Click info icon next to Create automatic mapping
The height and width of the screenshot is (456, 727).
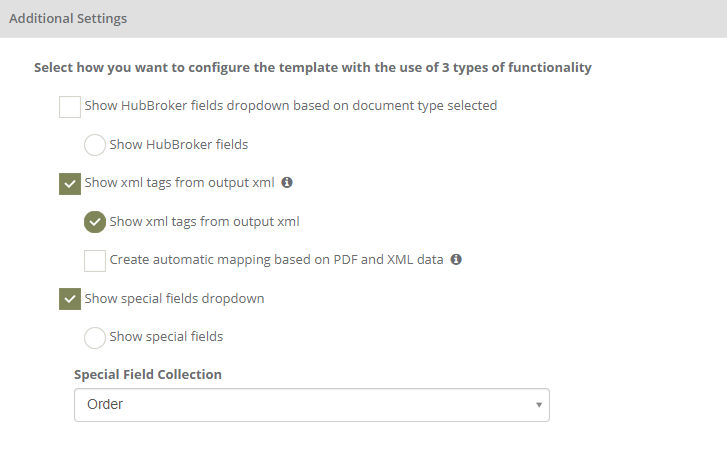click(456, 260)
